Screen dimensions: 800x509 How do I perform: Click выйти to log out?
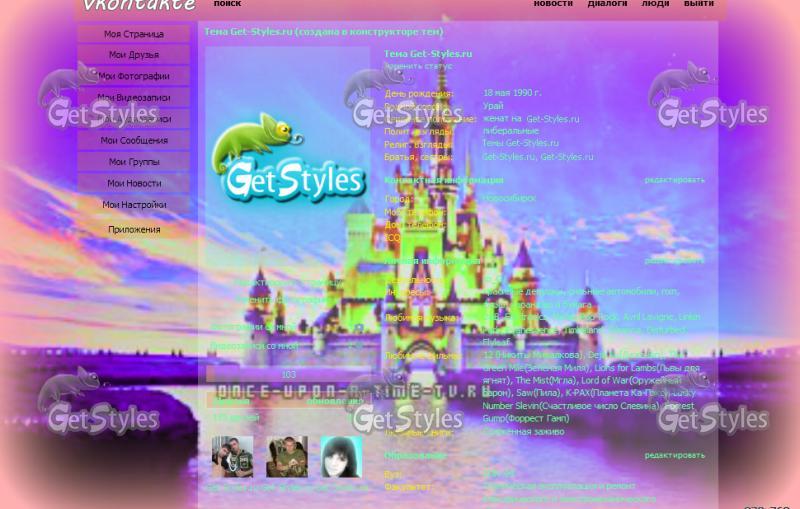pyautogui.click(x=698, y=4)
